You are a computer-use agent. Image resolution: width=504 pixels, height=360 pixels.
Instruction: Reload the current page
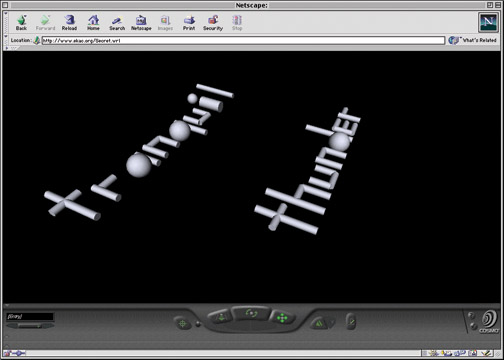tap(69, 23)
